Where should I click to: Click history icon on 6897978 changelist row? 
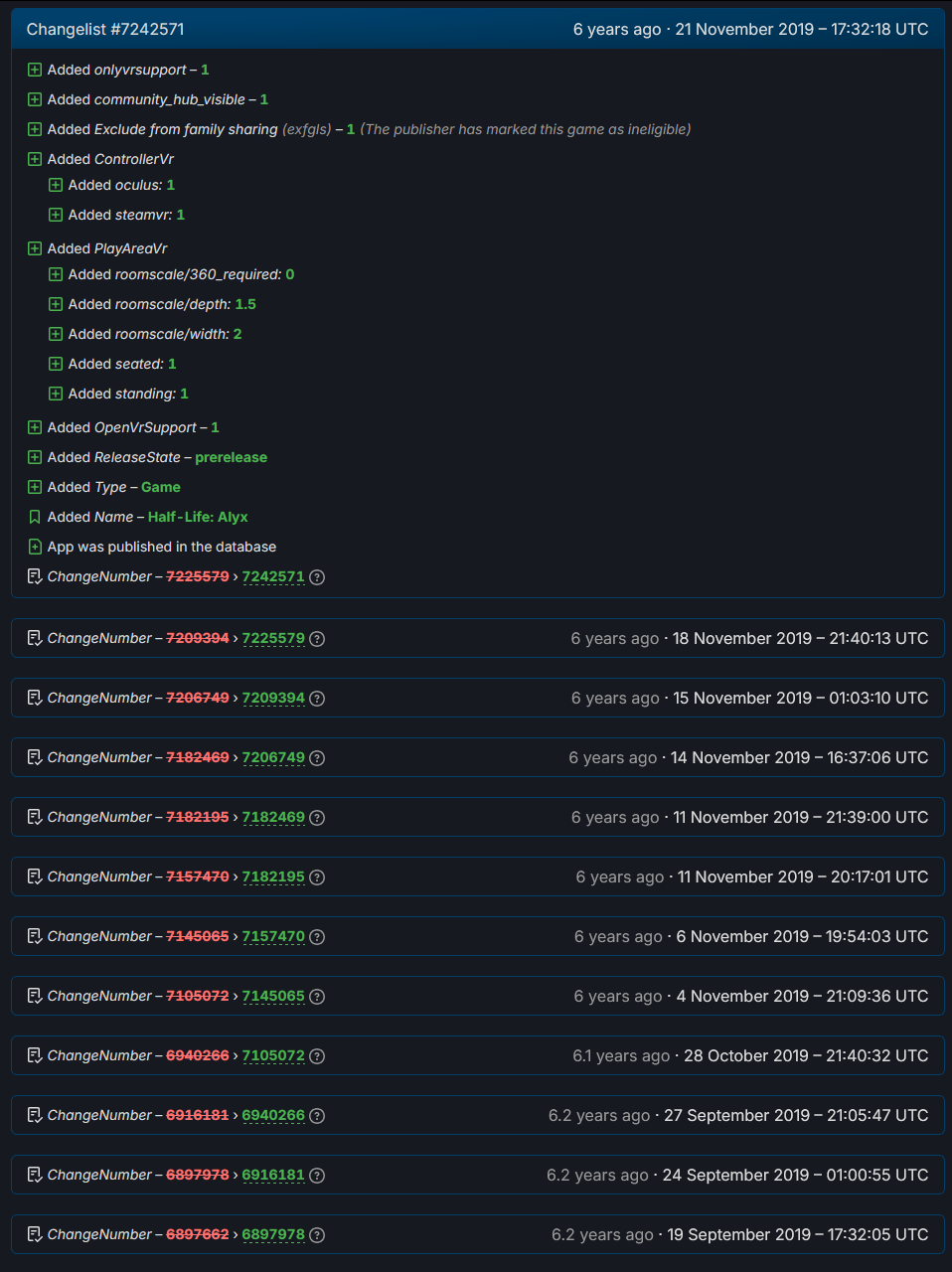[35, 1234]
